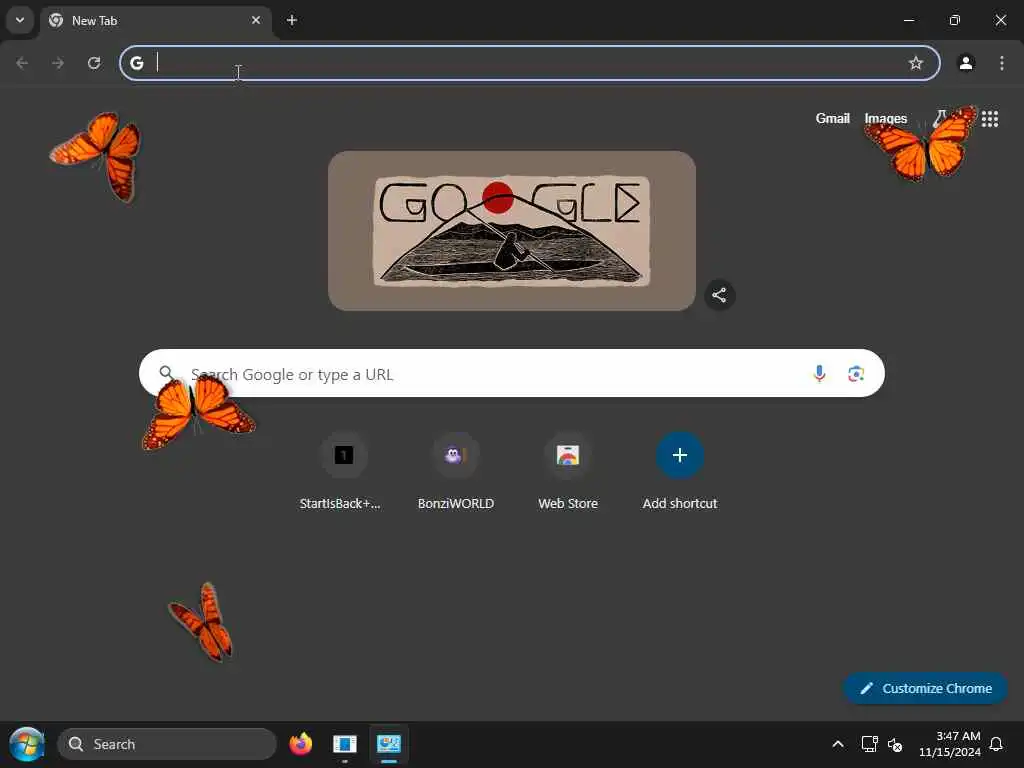Open the network status tray icon
This screenshot has height=768, width=1024.
869,744
